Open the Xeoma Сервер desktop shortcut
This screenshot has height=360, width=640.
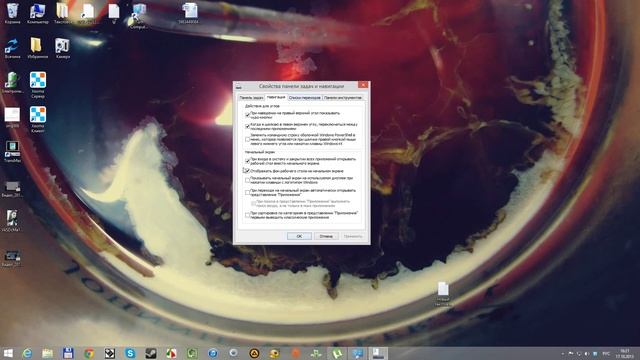tap(38, 84)
